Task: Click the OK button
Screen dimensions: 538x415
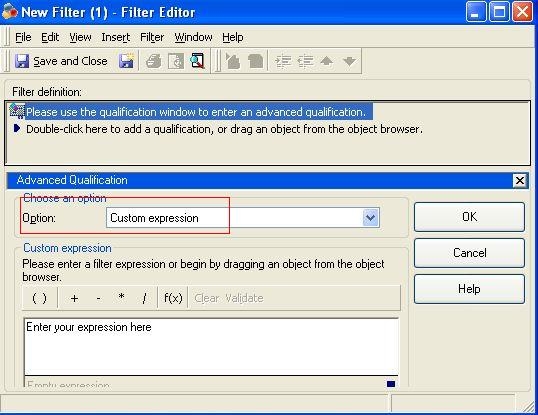Action: point(469,217)
